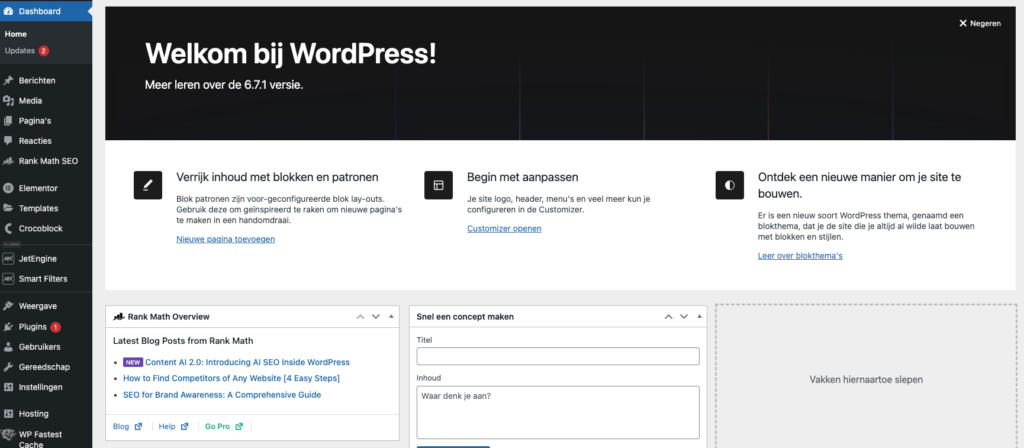This screenshot has height=448, width=1024.
Task: Click the Rank Math Overview title icon
Action: click(x=119, y=317)
